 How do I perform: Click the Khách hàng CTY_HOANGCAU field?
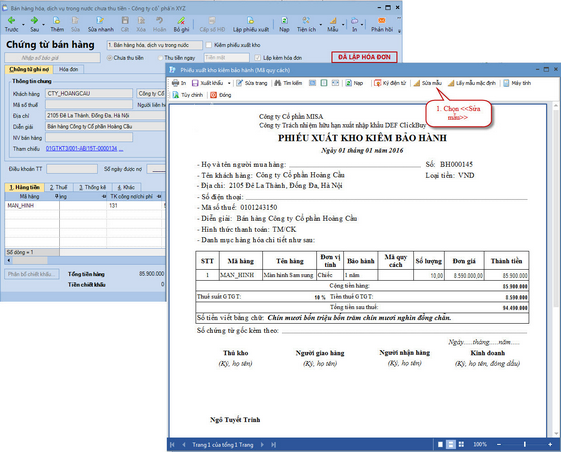click(89, 93)
